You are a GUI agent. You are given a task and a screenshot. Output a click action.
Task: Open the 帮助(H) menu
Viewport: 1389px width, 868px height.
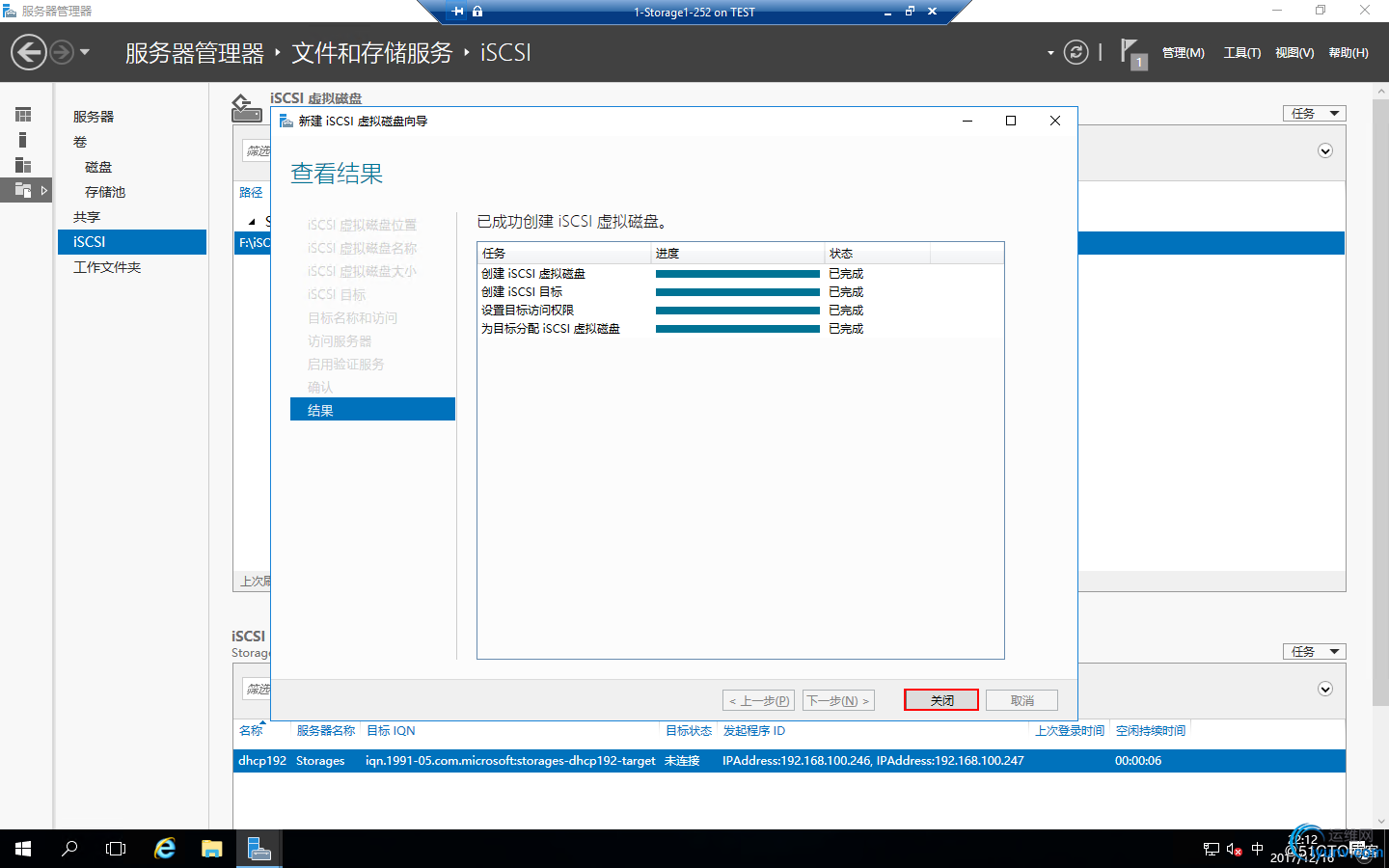click(1348, 53)
